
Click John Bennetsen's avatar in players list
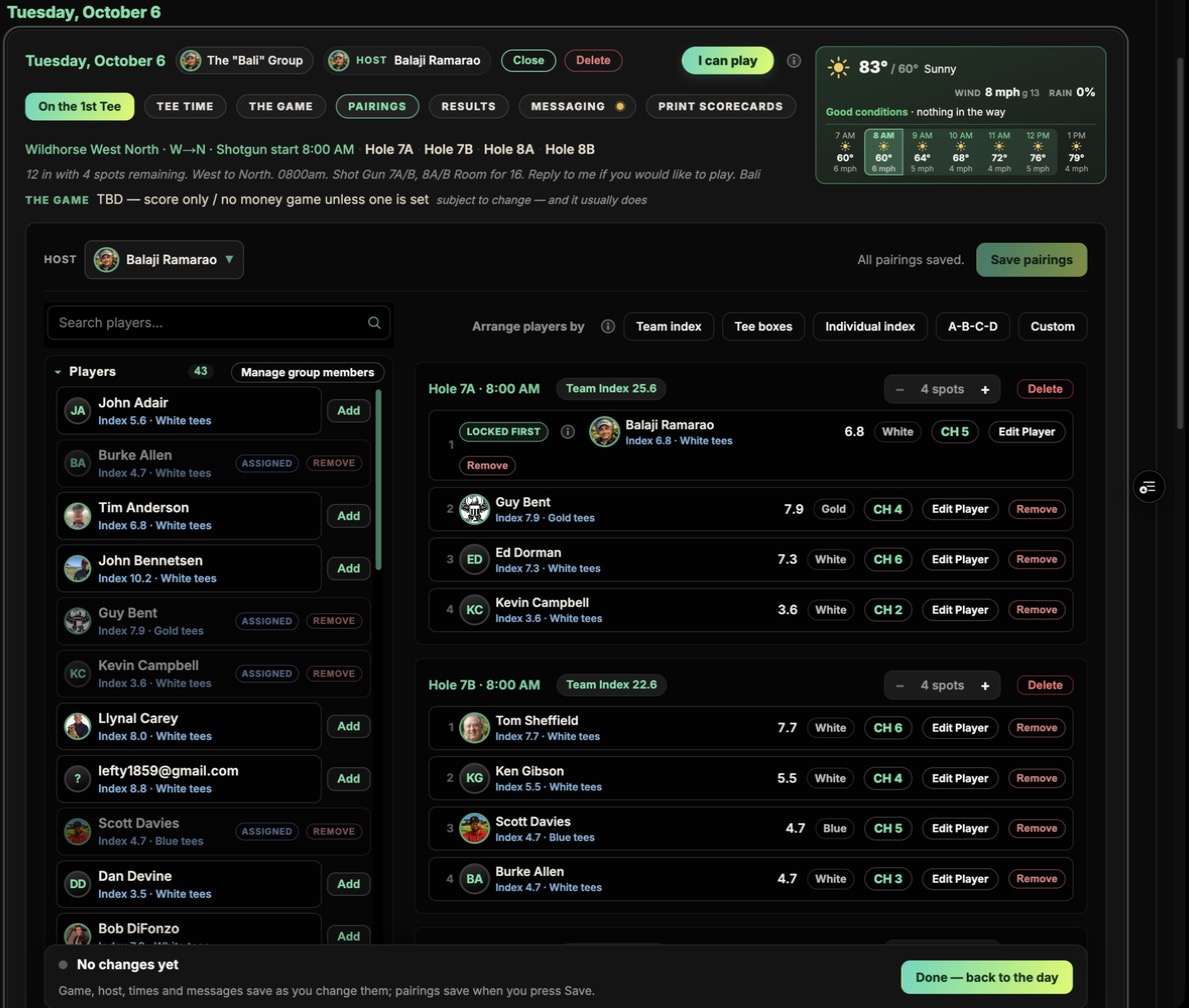click(x=77, y=568)
